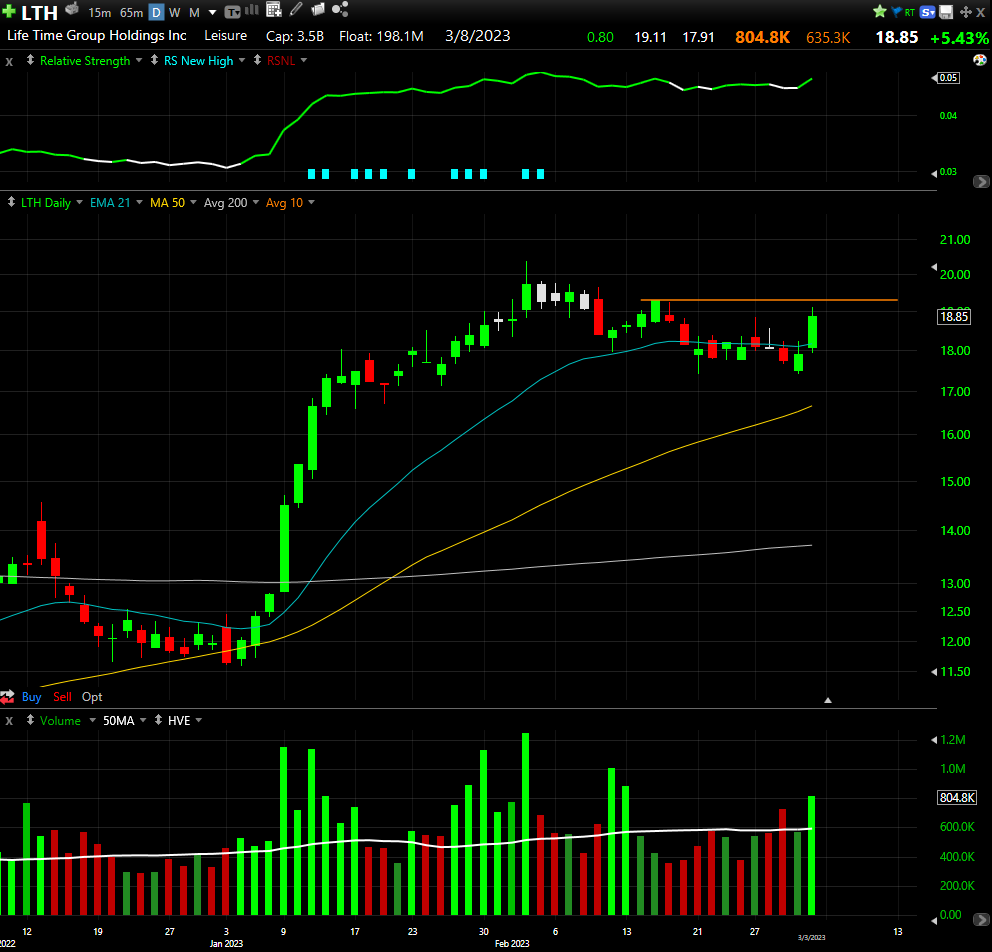Click company name Life Time Group Holdings Inc
The width and height of the screenshot is (992, 952).
tap(97, 35)
